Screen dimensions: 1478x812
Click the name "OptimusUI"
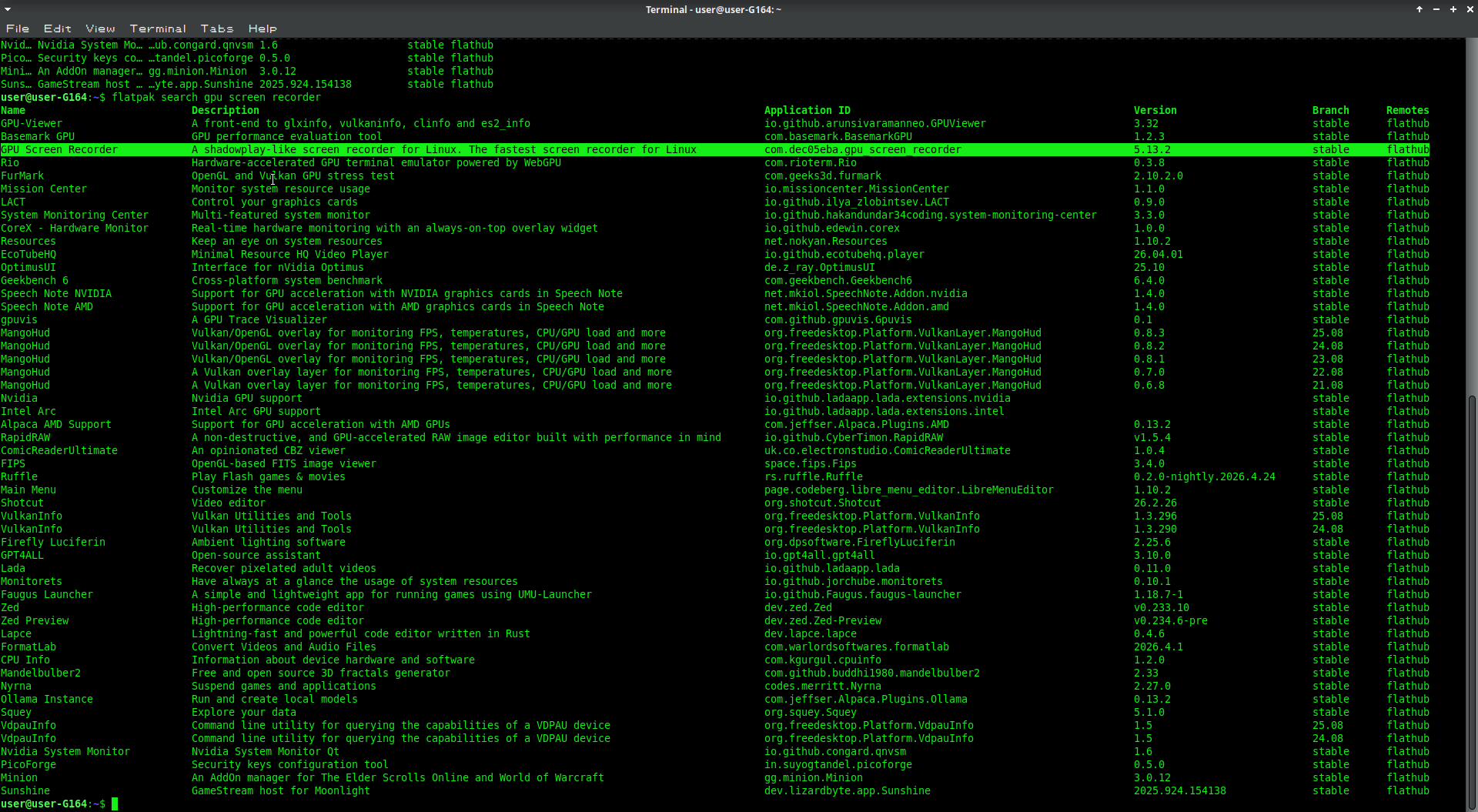[x=28, y=268]
